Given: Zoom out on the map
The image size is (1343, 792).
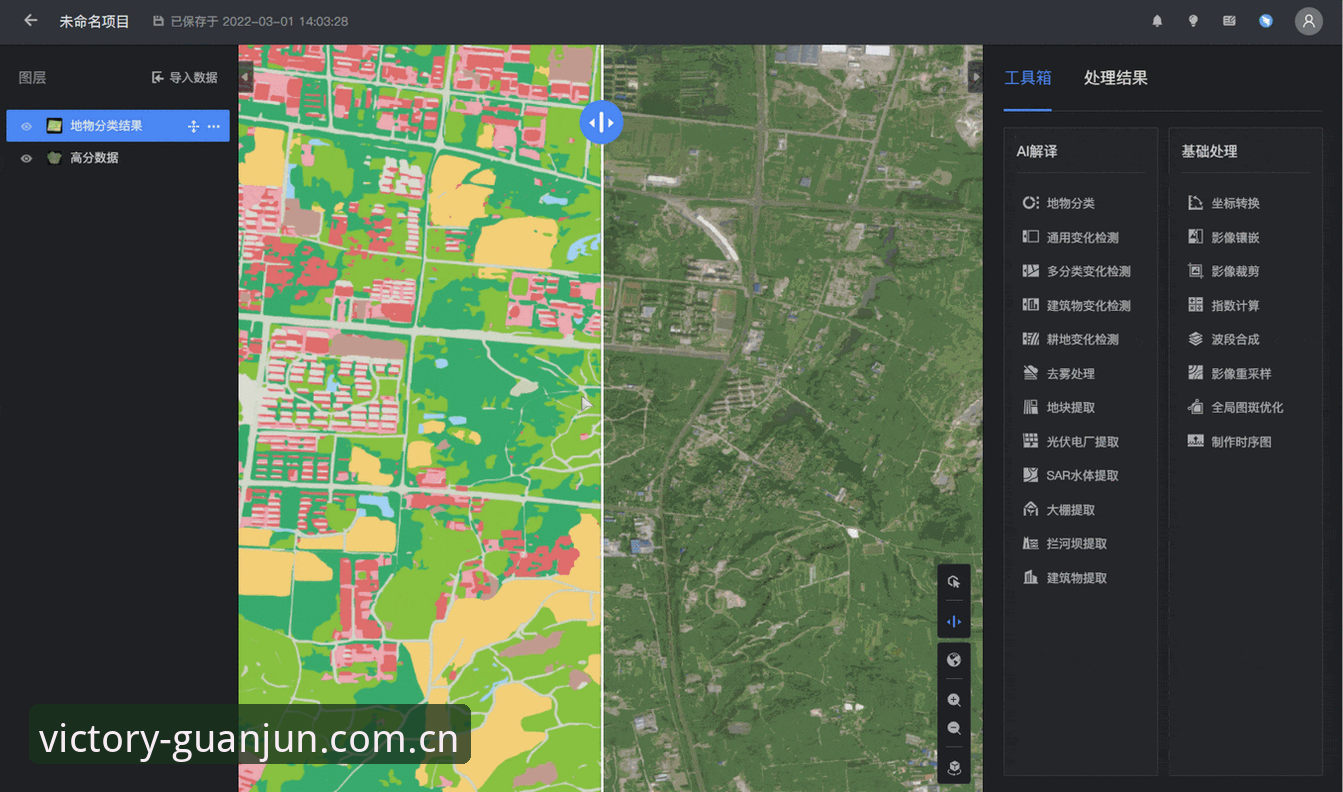Looking at the screenshot, I should pos(954,728).
